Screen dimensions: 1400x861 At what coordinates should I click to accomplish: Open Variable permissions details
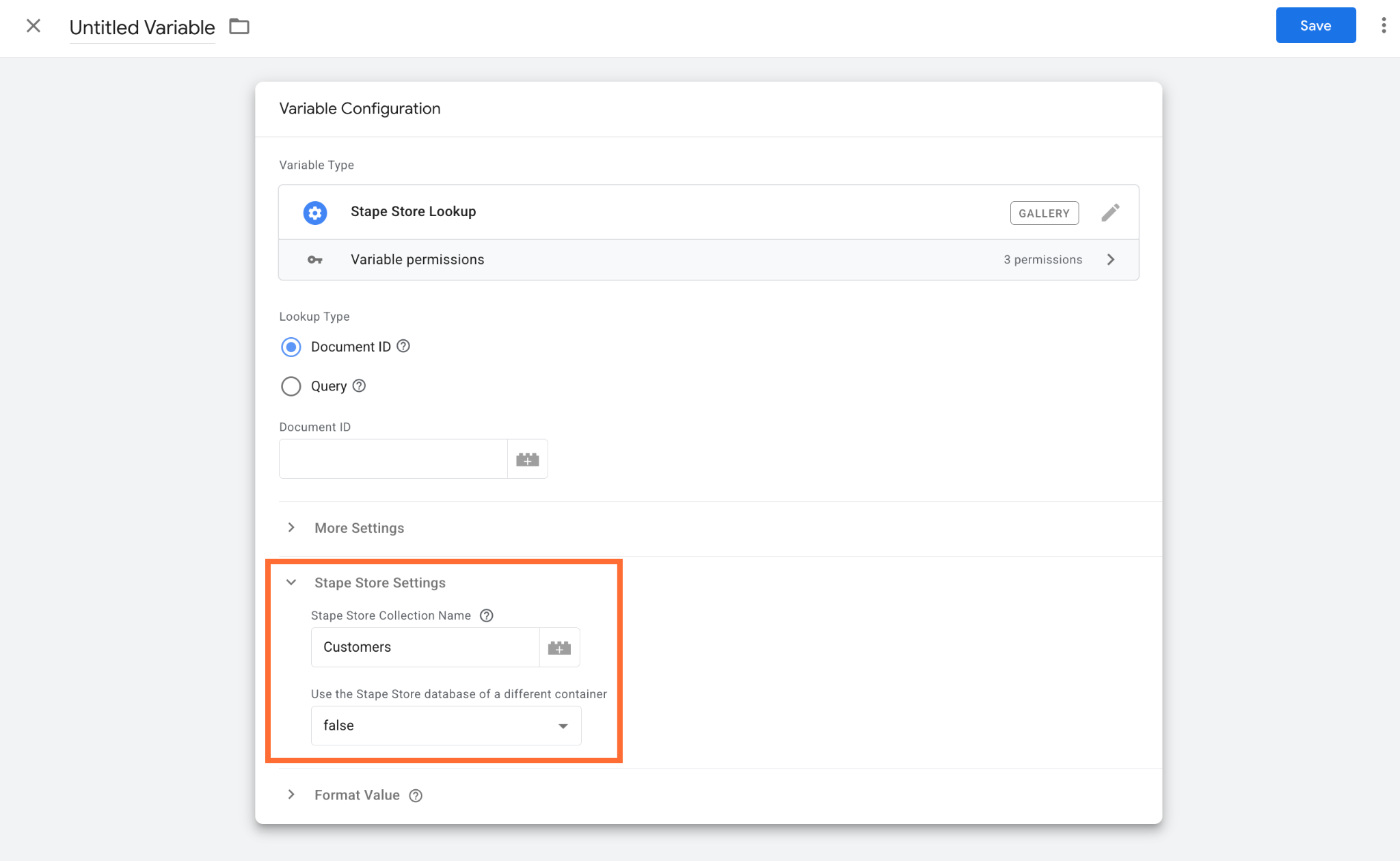coord(708,260)
